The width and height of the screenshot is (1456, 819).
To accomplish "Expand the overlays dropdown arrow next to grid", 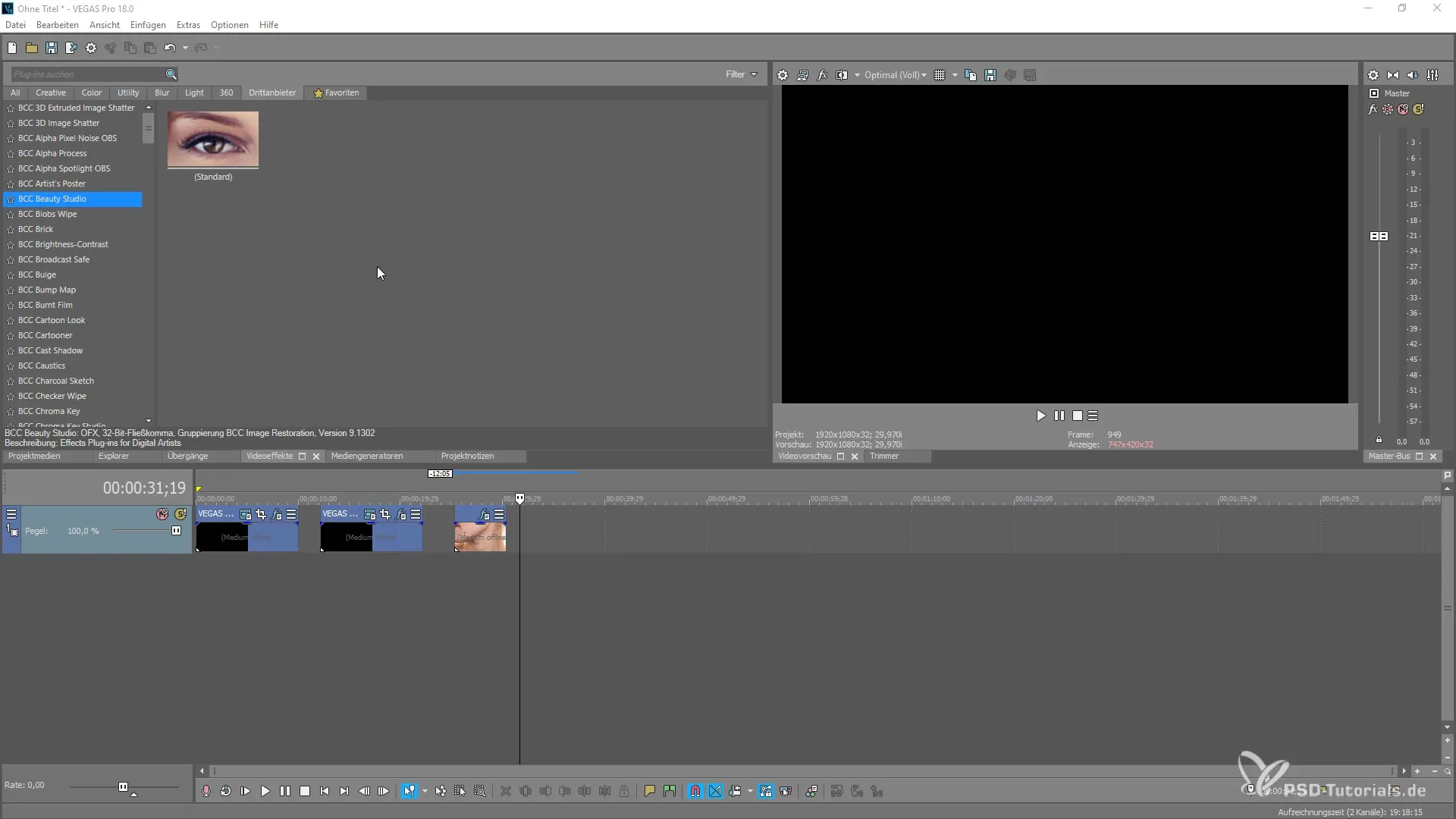I will pyautogui.click(x=955, y=75).
